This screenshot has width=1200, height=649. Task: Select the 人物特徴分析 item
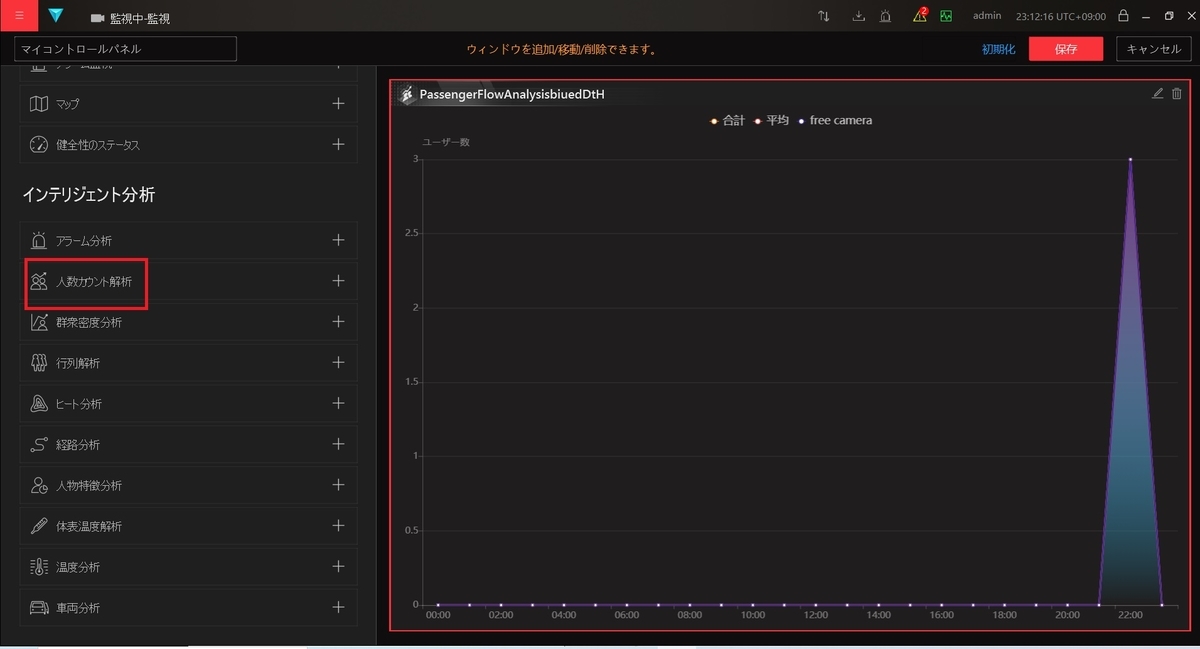(188, 485)
